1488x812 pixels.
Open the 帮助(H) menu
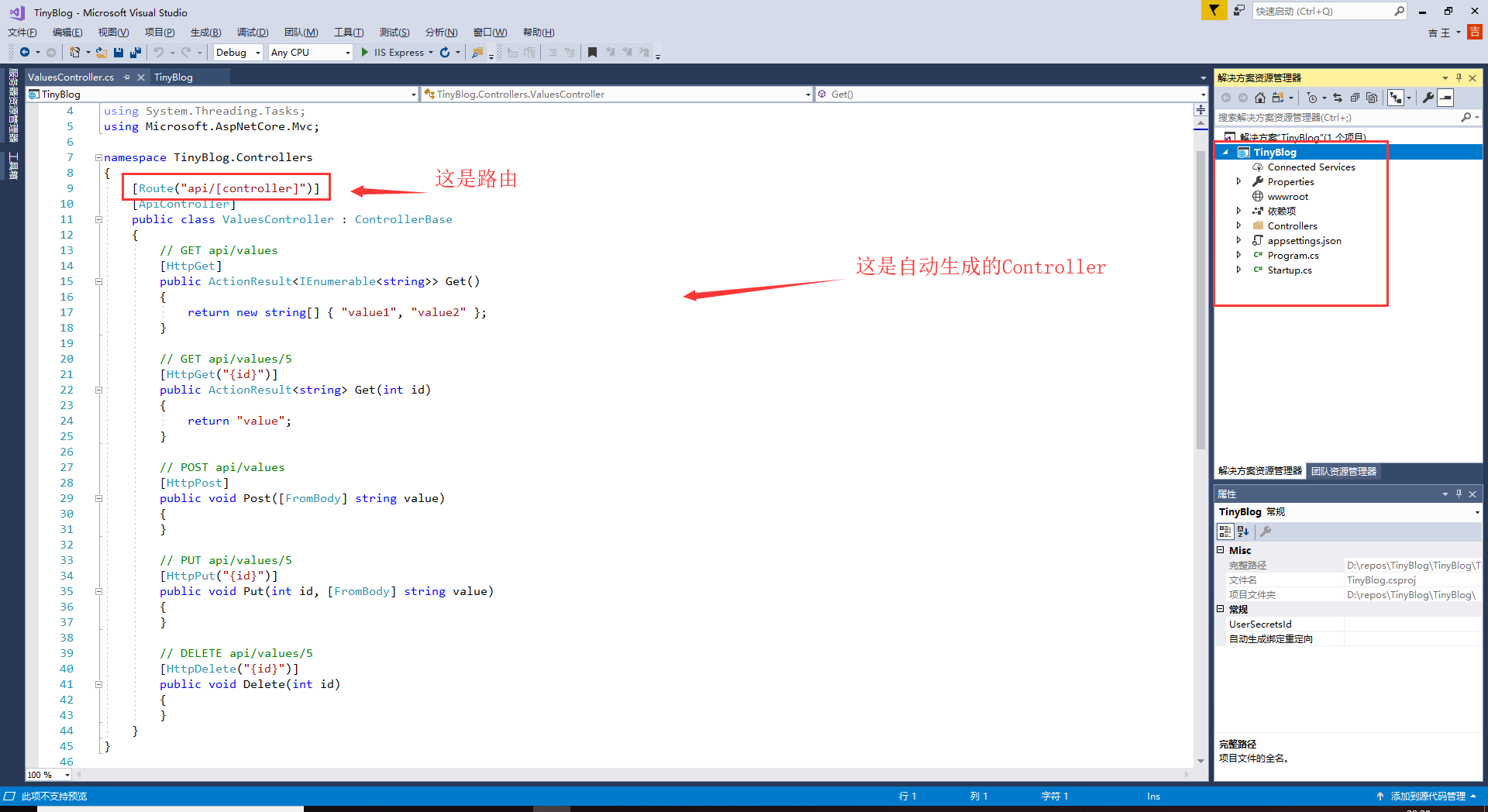(x=539, y=33)
